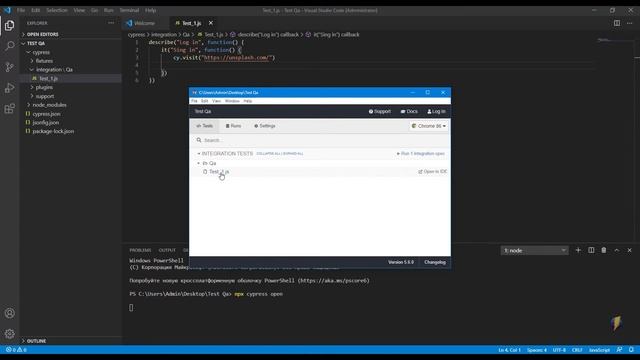Open the View menu in Cypress window
Screen dimensions: 640x360
[x=216, y=101]
